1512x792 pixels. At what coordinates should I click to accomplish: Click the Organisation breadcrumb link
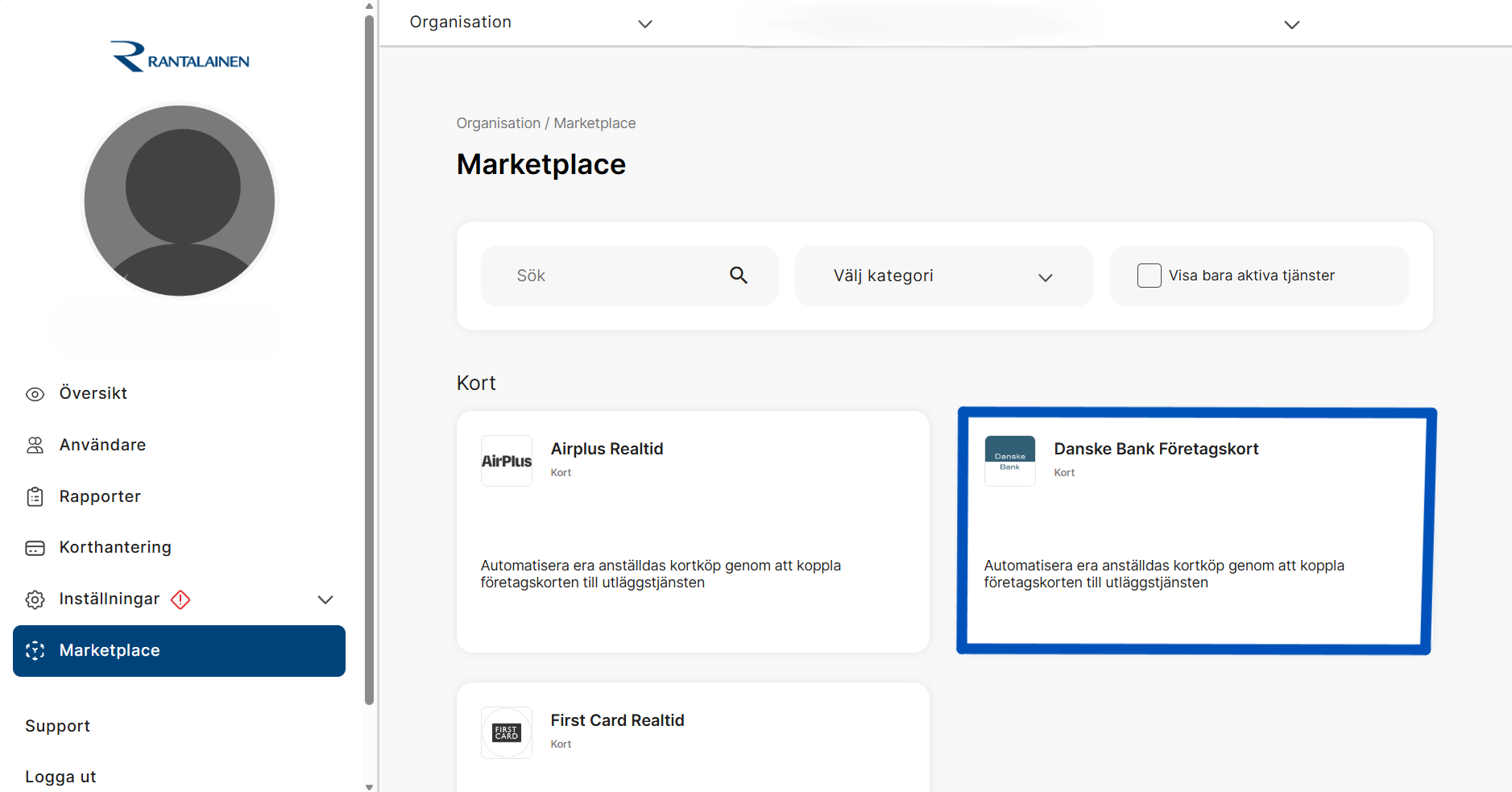pos(499,123)
